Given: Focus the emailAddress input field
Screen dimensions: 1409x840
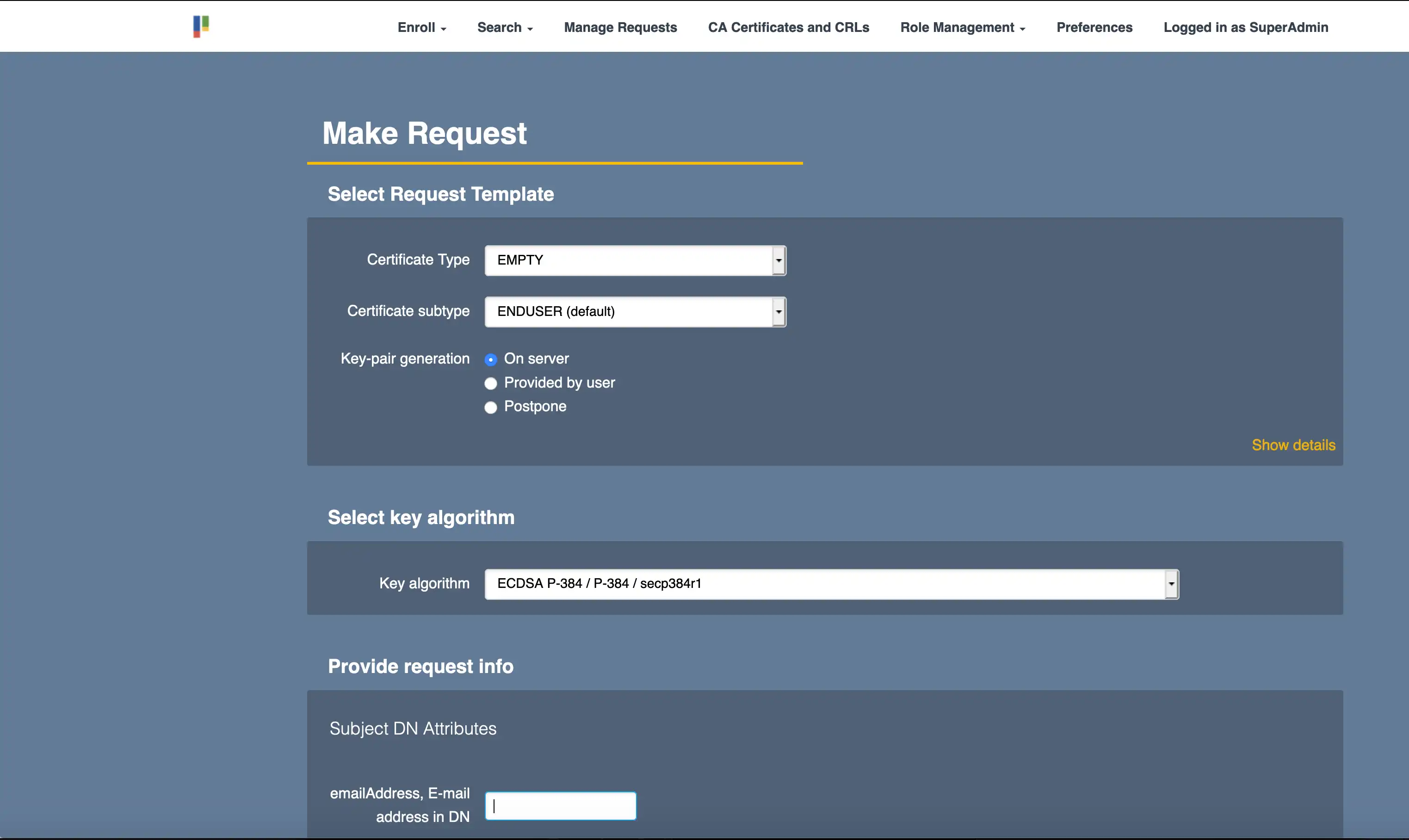Looking at the screenshot, I should pyautogui.click(x=561, y=805).
